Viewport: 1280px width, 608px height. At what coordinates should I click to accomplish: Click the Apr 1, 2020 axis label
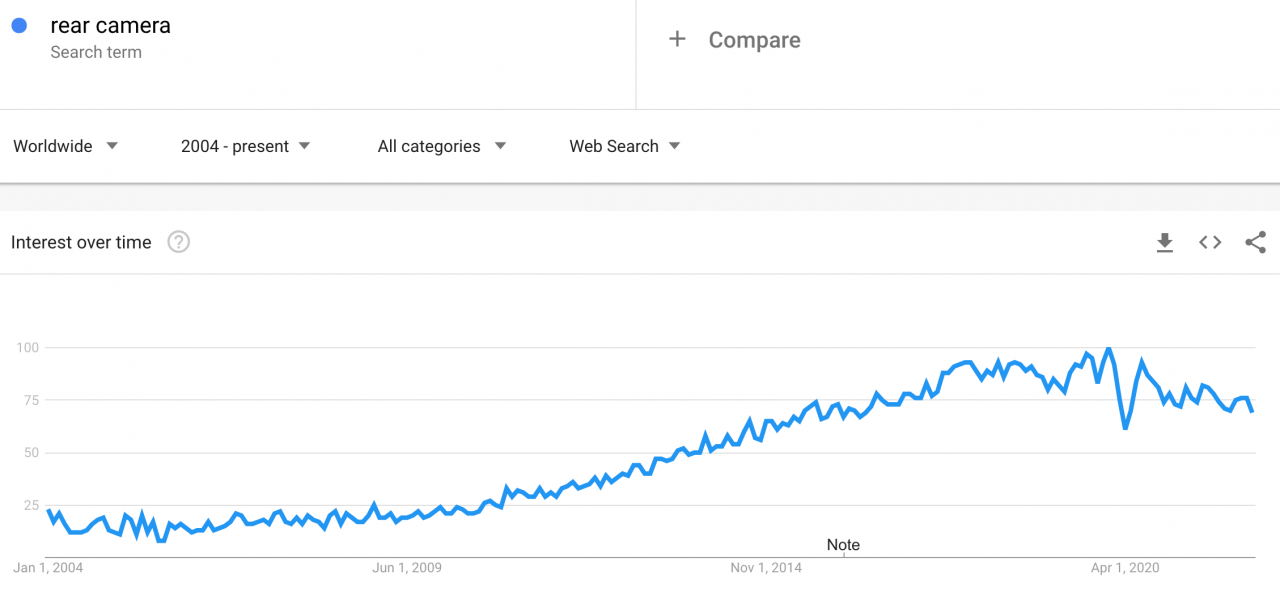tap(1125, 568)
